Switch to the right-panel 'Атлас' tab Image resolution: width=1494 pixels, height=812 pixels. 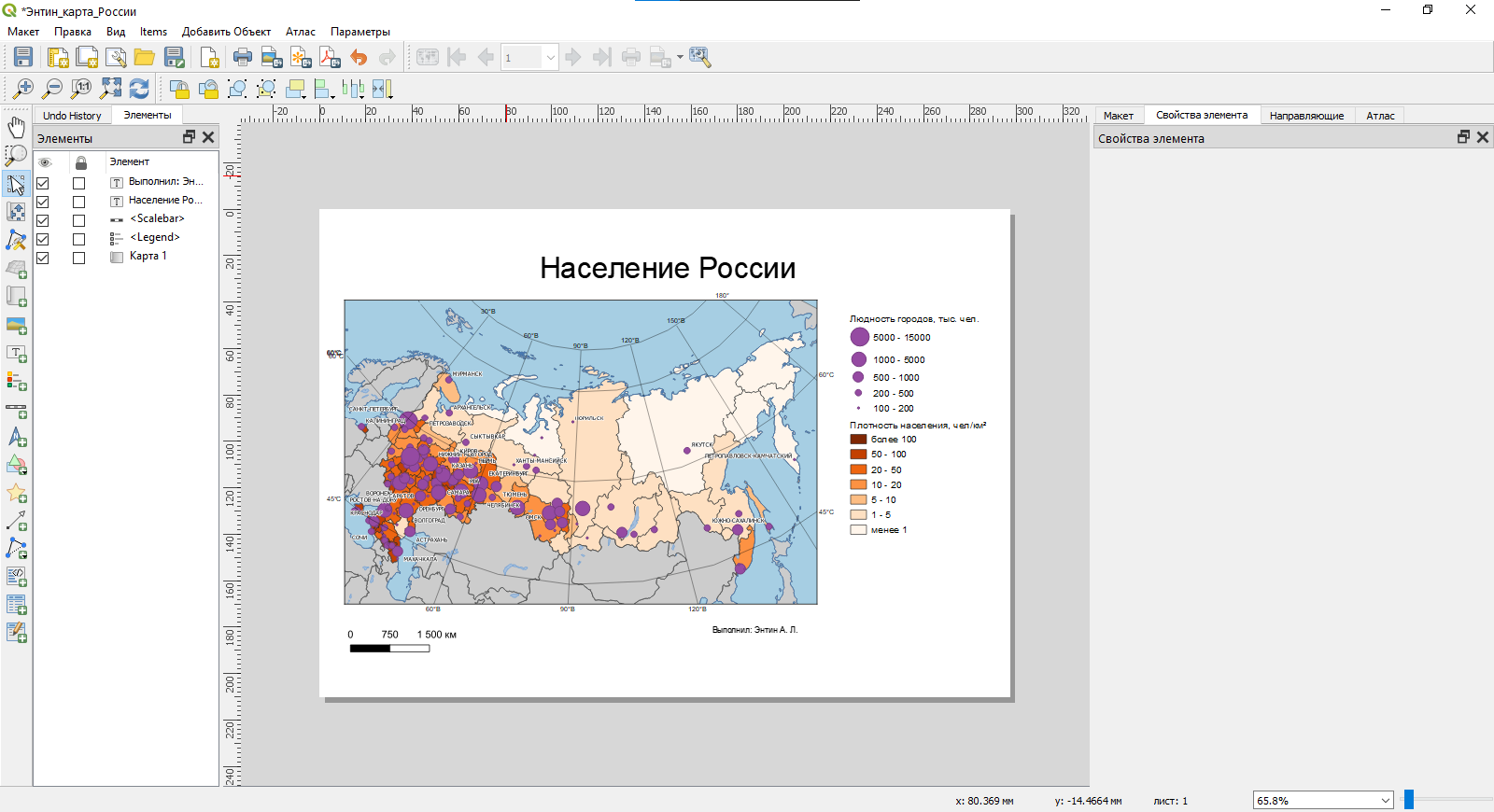pos(1380,116)
